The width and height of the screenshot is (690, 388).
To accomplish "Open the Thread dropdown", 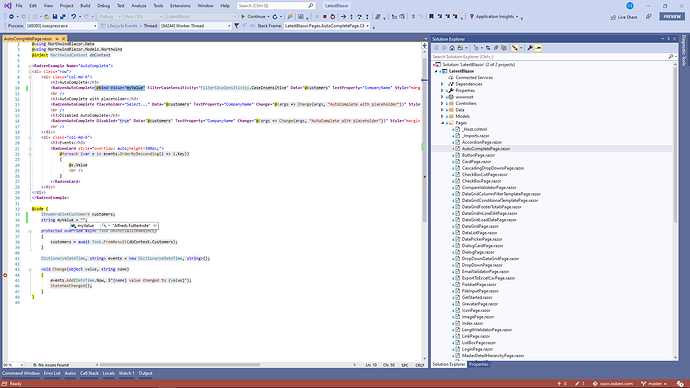I will [x=229, y=26].
